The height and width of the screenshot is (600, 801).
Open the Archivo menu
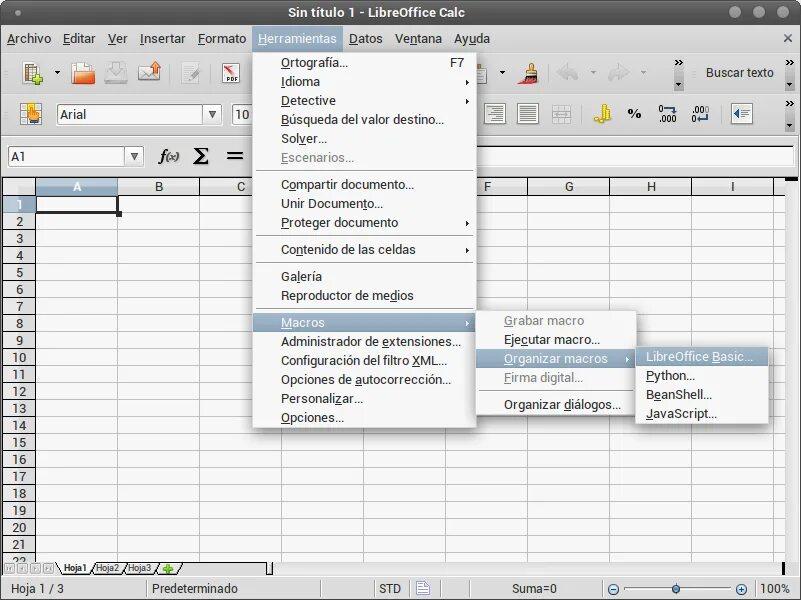tap(29, 39)
